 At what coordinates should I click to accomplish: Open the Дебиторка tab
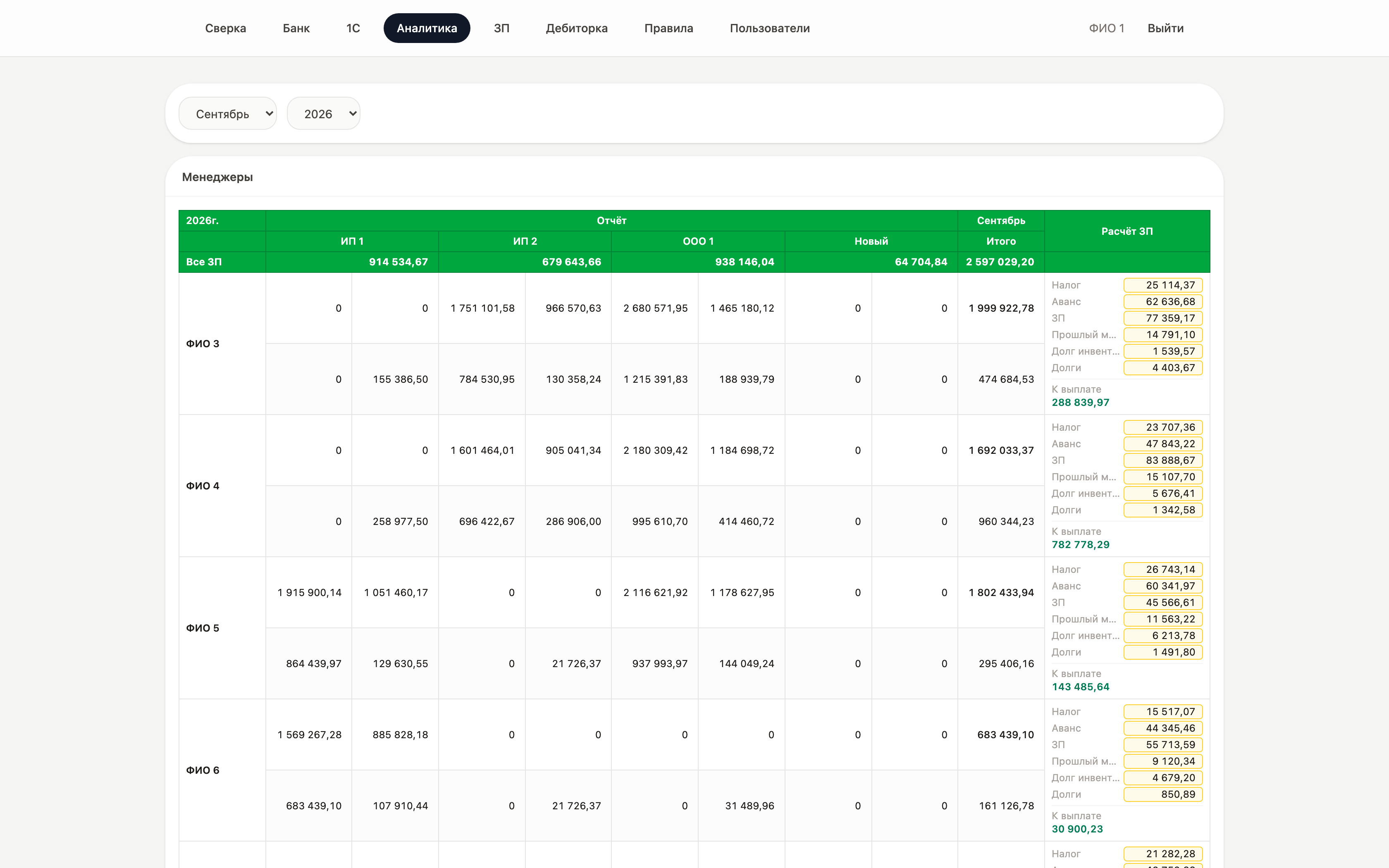tap(576, 28)
